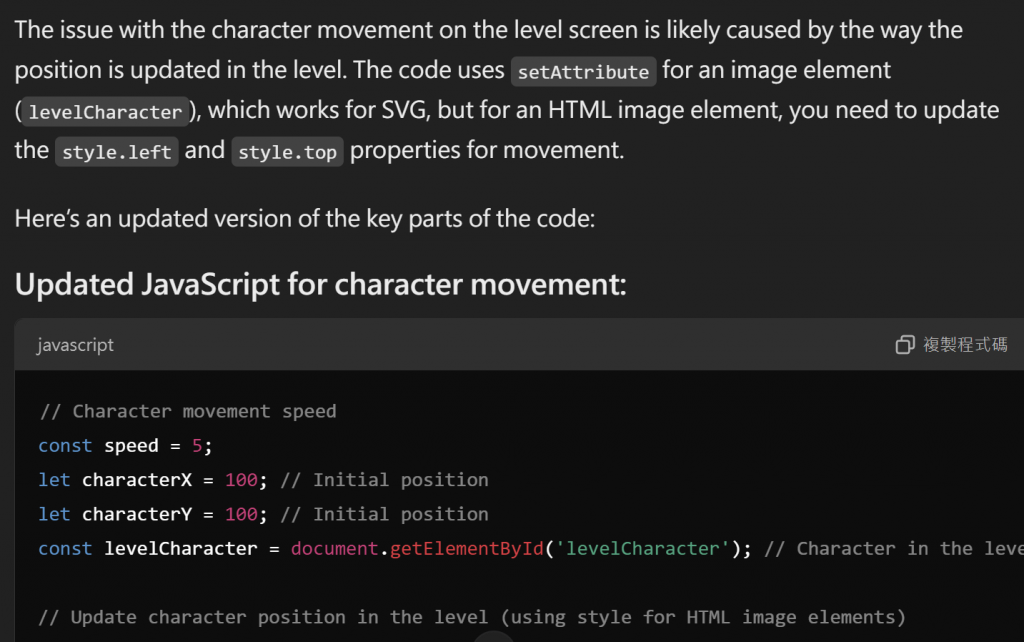
Task: Click the style.top inline code
Action: coord(287,152)
